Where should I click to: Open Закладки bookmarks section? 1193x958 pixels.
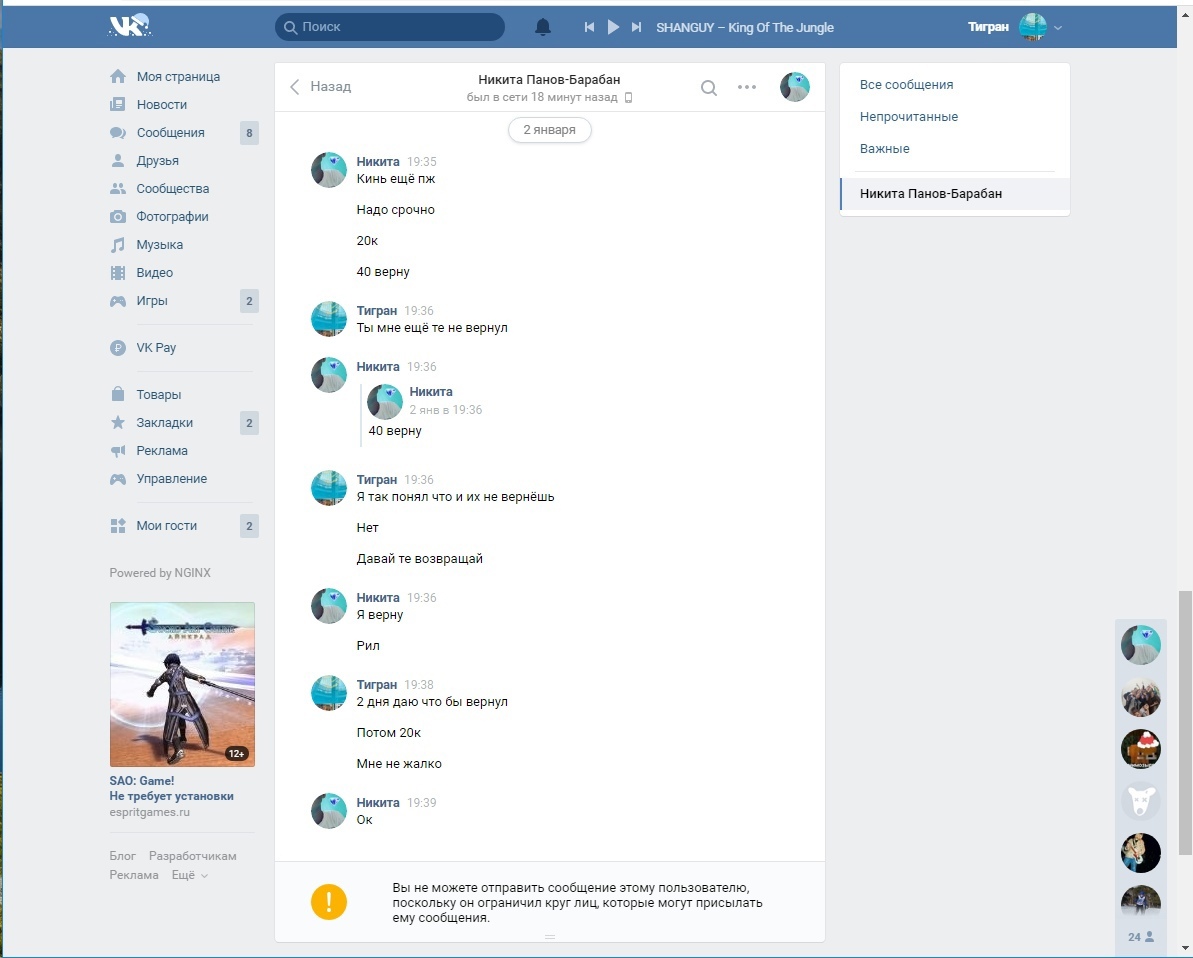[165, 423]
